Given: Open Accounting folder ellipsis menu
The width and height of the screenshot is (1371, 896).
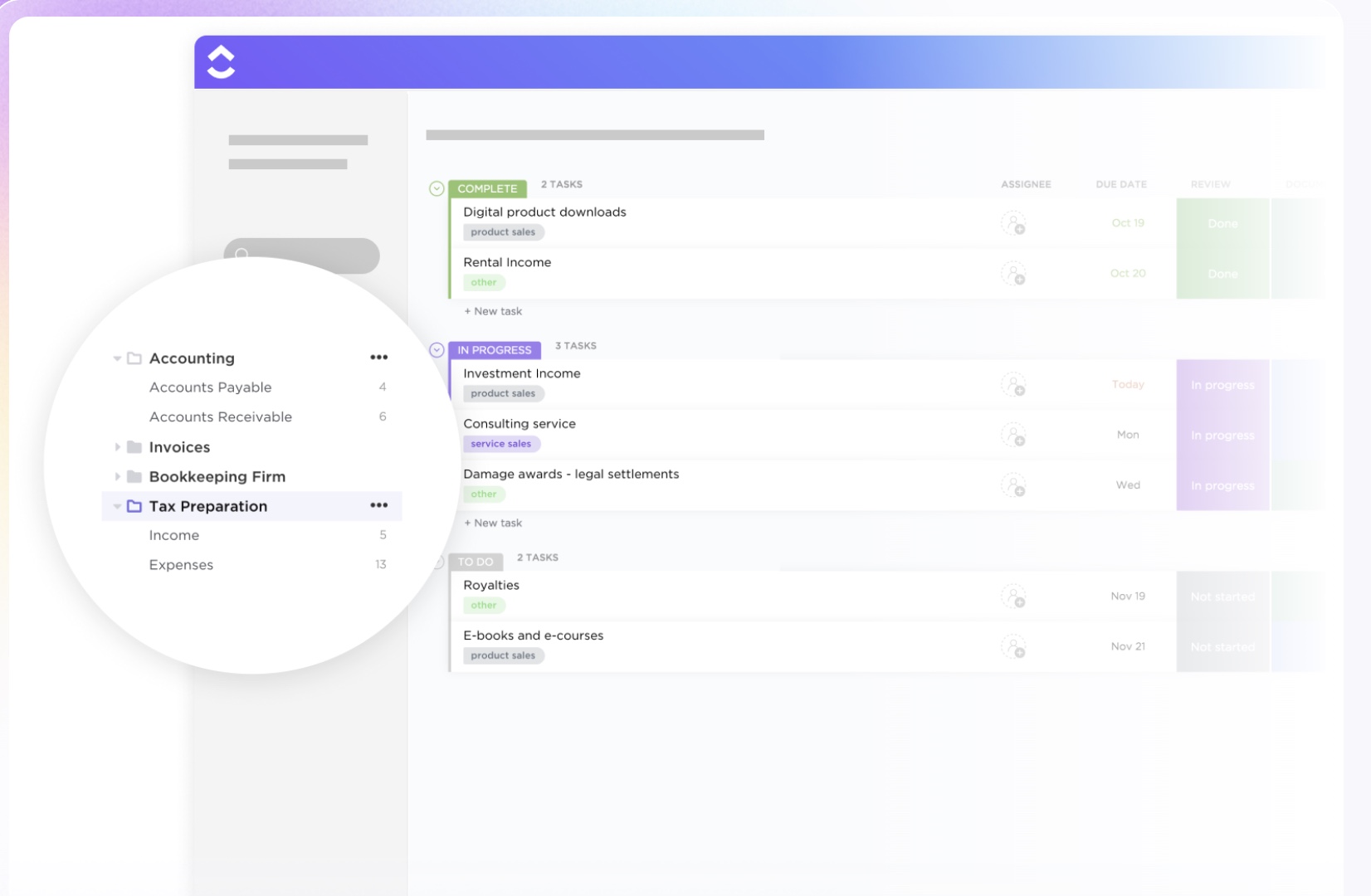Looking at the screenshot, I should (379, 358).
